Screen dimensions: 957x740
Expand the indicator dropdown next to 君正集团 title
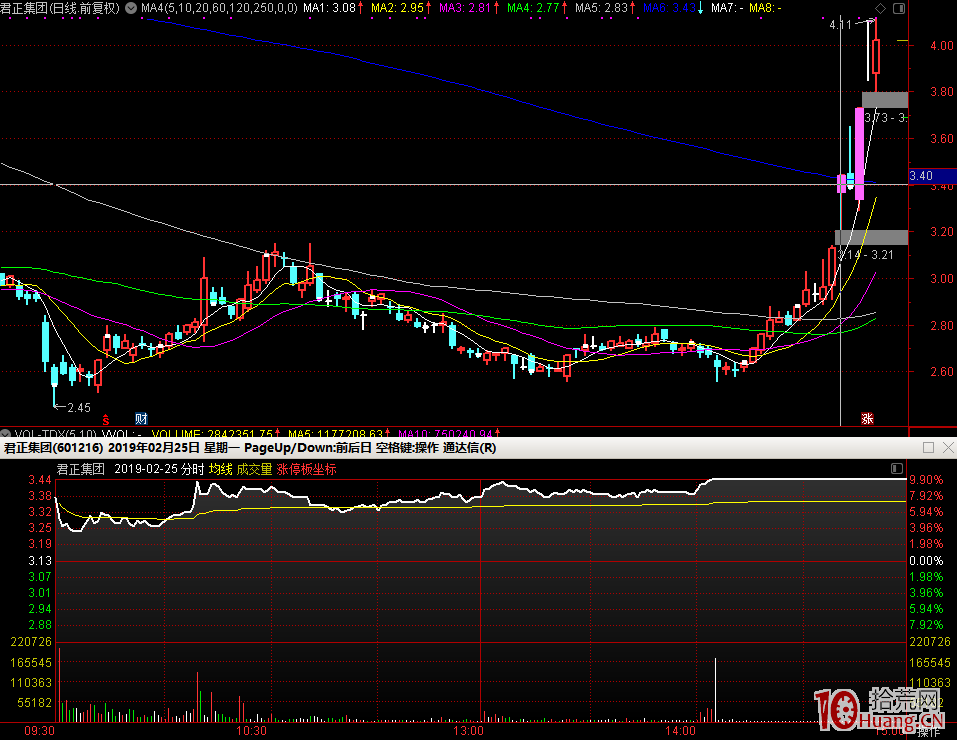pos(129,8)
